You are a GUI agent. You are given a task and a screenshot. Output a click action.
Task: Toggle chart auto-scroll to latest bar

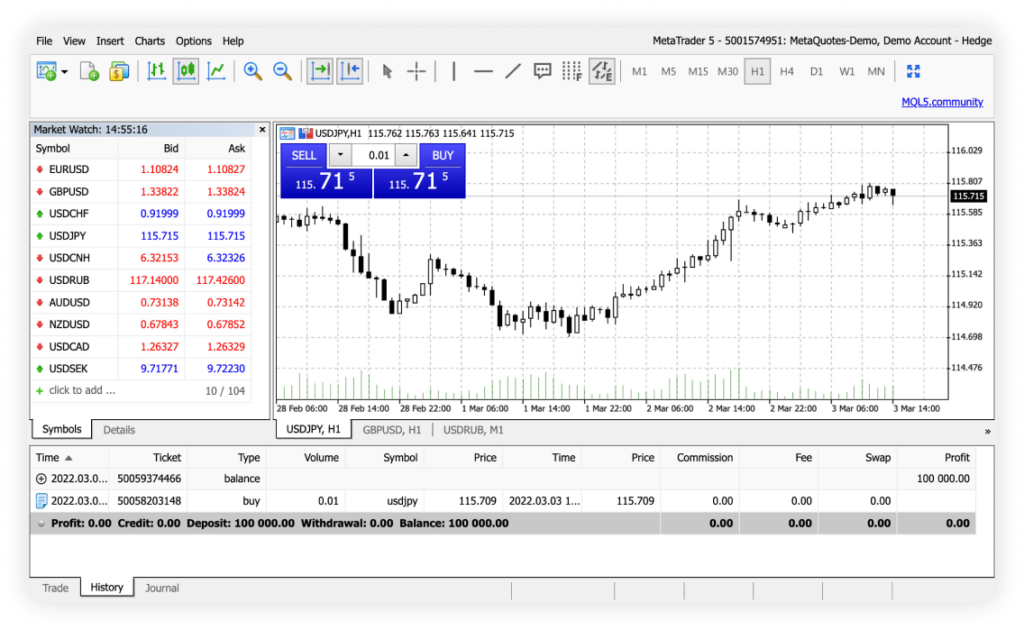coord(320,71)
